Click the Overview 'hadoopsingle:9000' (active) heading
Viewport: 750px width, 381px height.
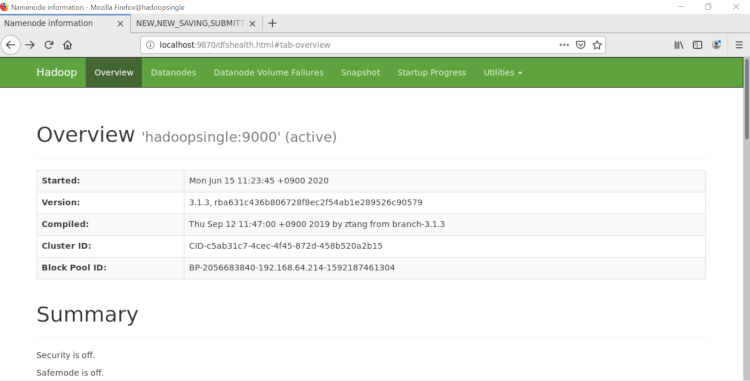187,135
